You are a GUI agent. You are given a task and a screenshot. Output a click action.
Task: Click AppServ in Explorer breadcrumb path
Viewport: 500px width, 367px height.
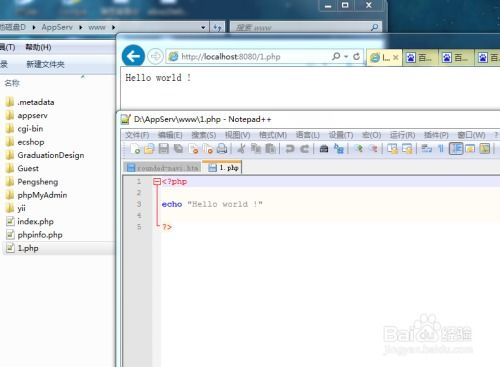pyautogui.click(x=57, y=27)
